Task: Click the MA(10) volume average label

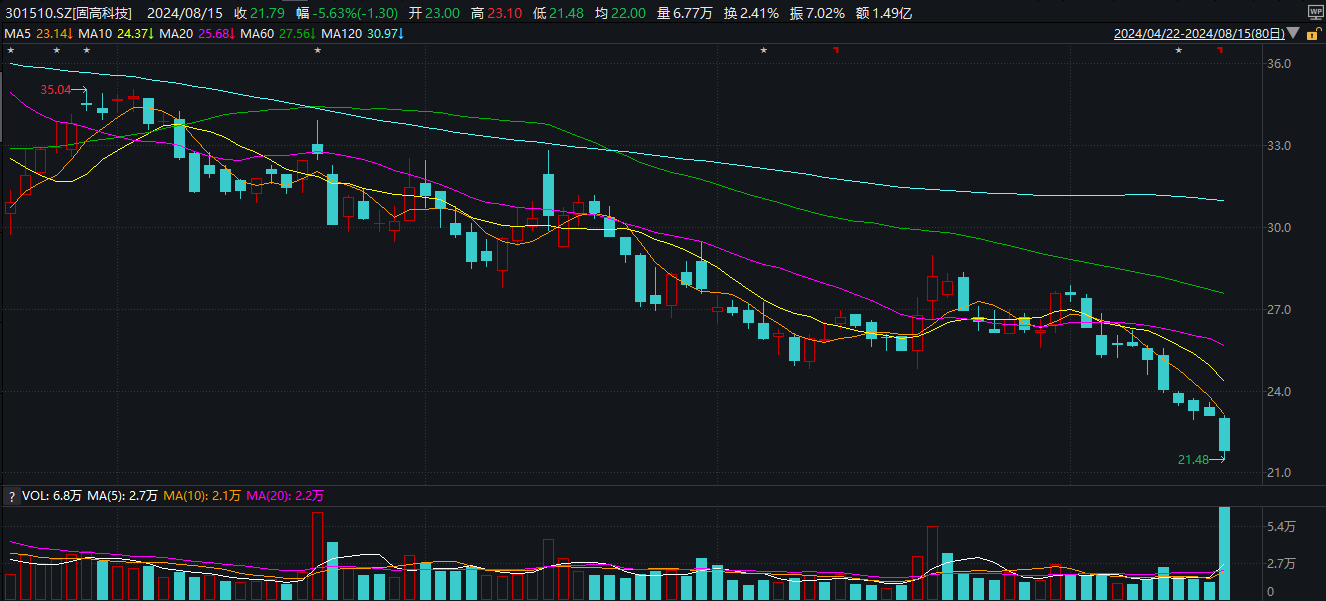Action: point(184,496)
